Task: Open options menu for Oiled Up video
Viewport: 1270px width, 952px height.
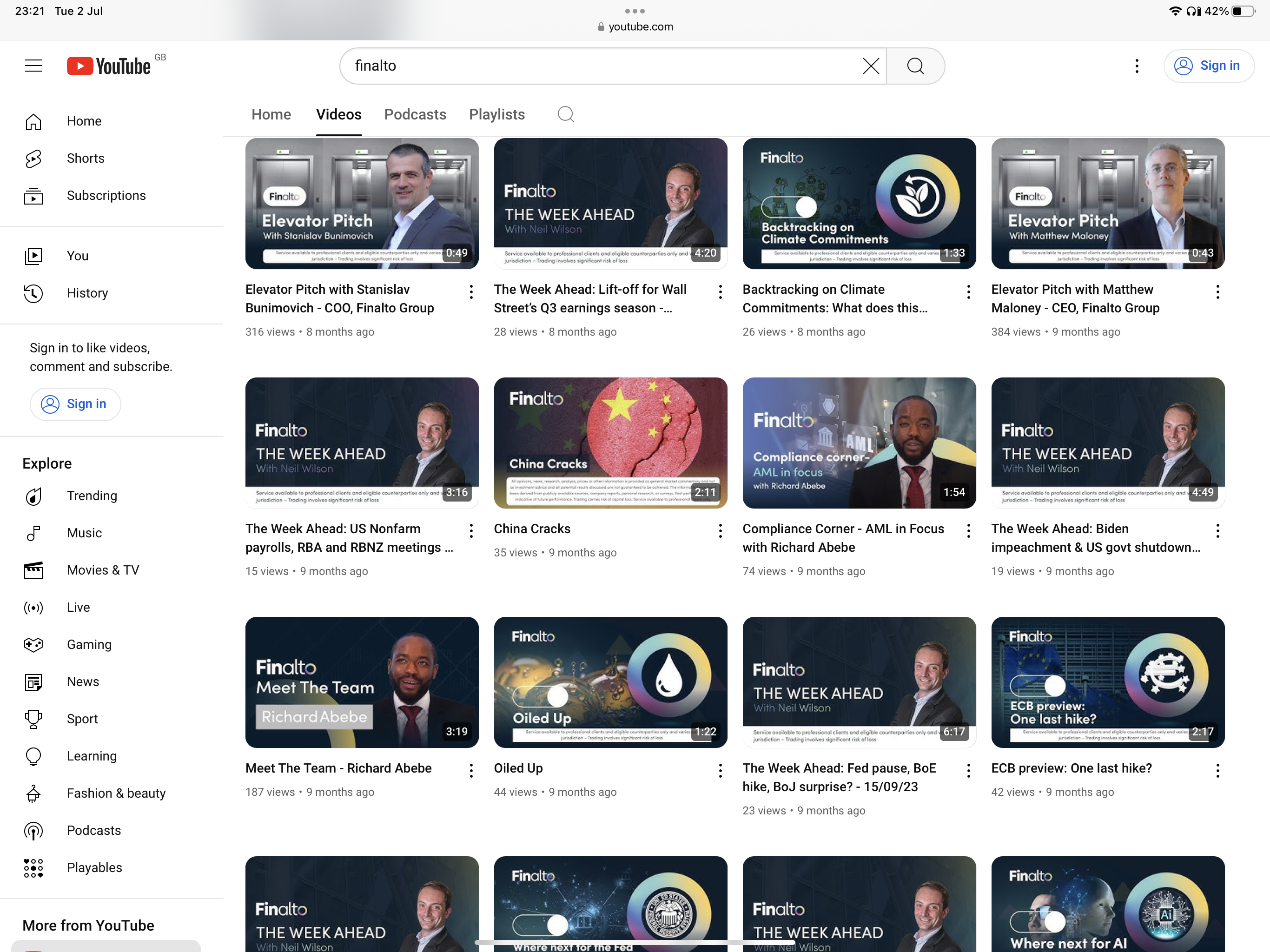Action: (x=720, y=770)
